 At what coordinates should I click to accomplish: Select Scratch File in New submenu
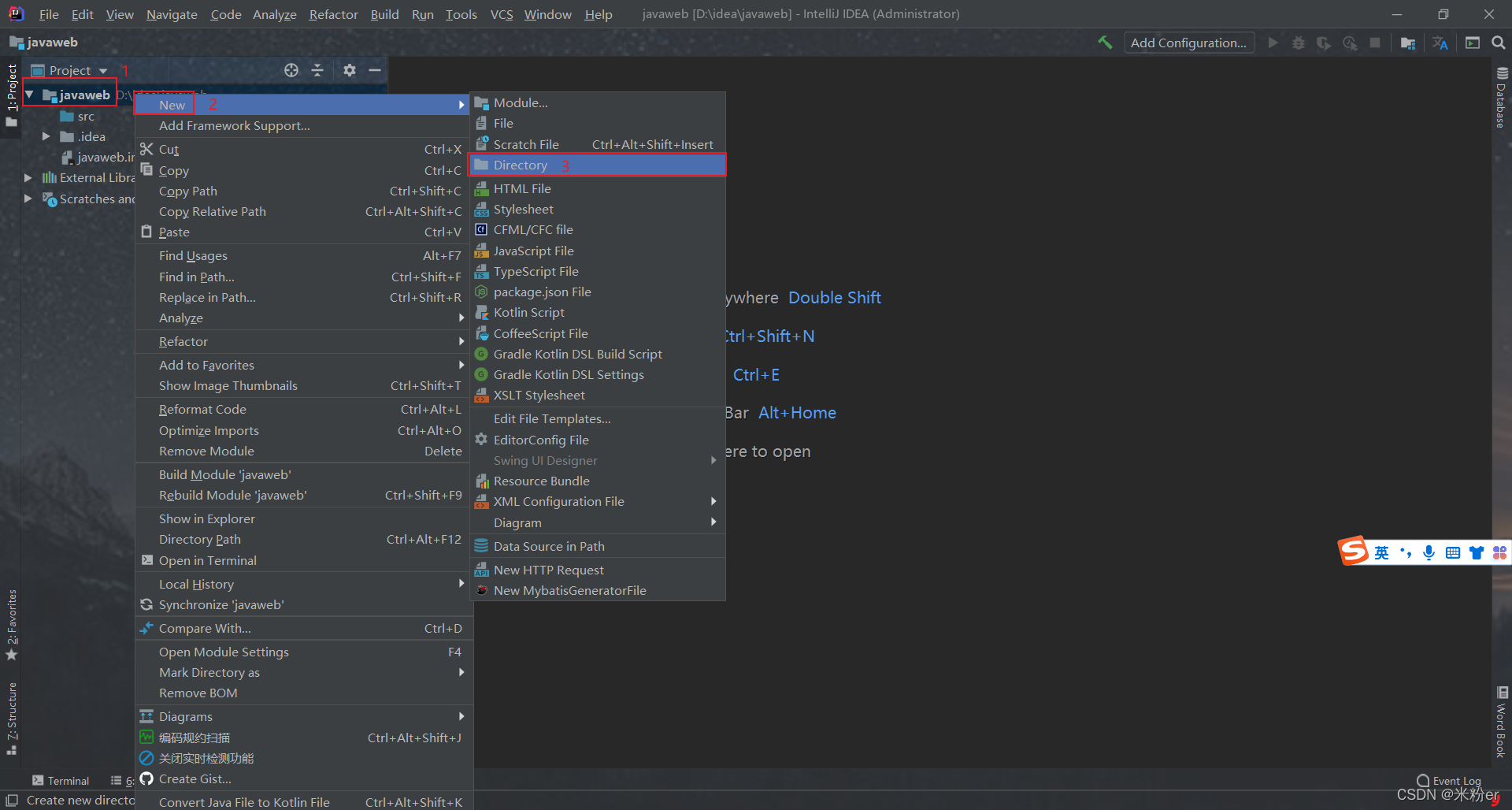[x=598, y=144]
